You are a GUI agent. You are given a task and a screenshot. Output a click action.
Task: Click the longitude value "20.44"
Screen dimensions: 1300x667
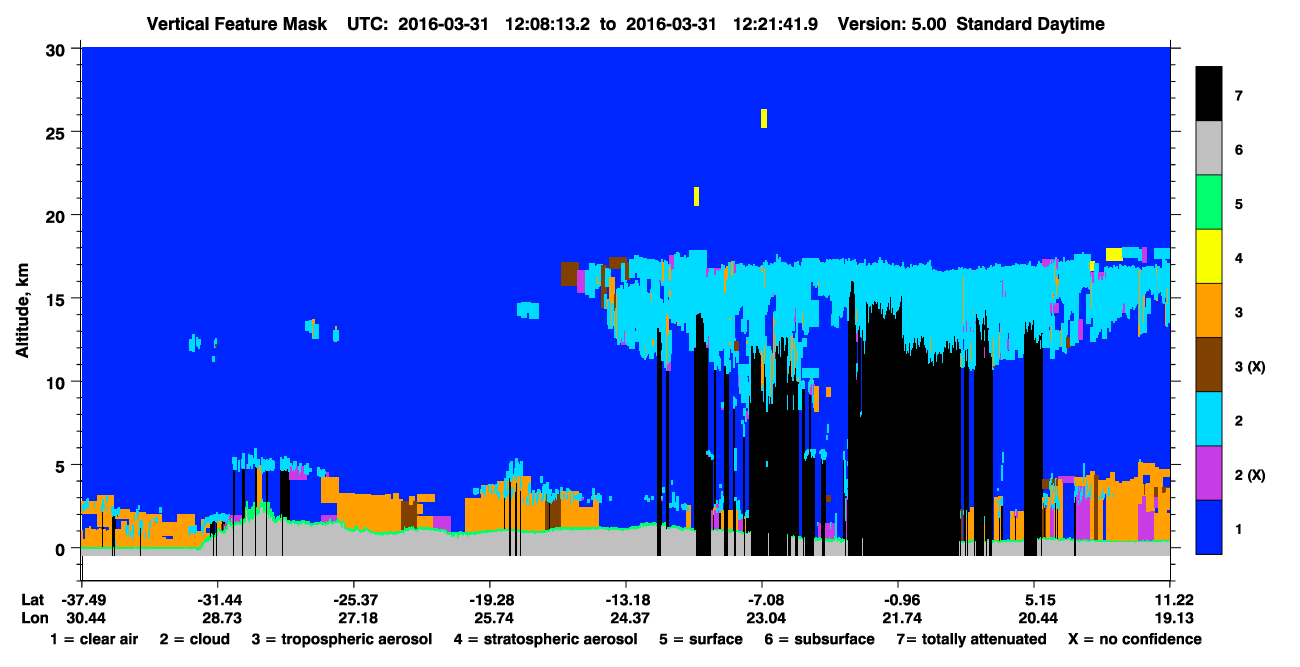[1037, 618]
